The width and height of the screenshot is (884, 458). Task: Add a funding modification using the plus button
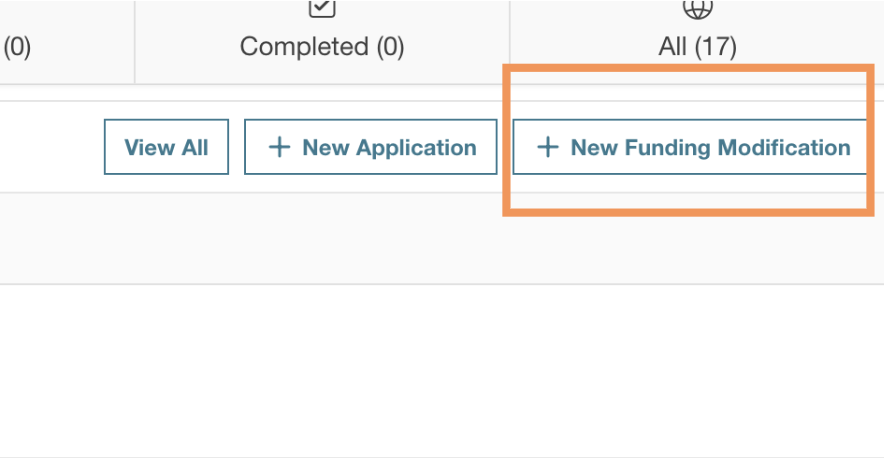pos(547,148)
